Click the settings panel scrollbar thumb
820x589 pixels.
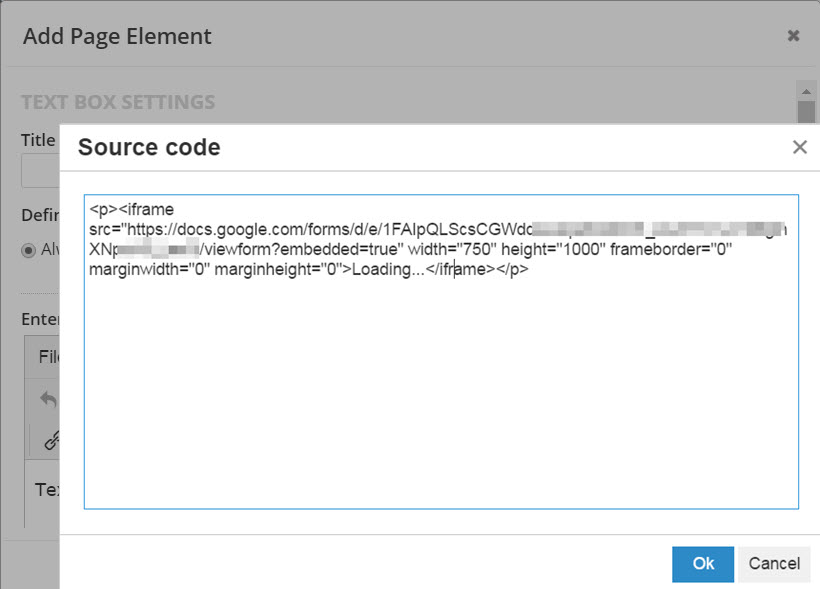click(x=805, y=110)
